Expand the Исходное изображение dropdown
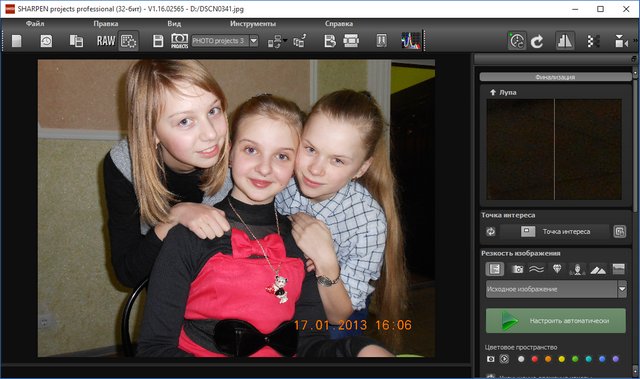The width and height of the screenshot is (640, 379). click(x=622, y=289)
